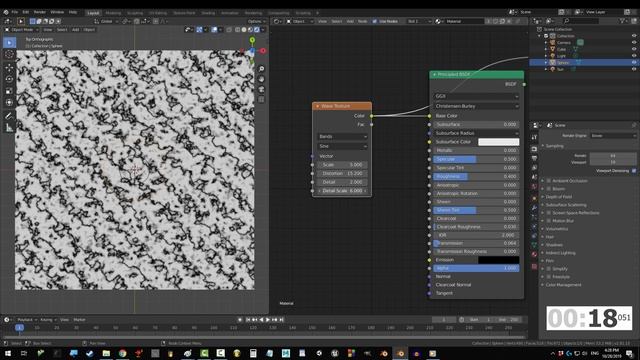Switch to the Sculpting workspace tab

pyautogui.click(x=135, y=13)
